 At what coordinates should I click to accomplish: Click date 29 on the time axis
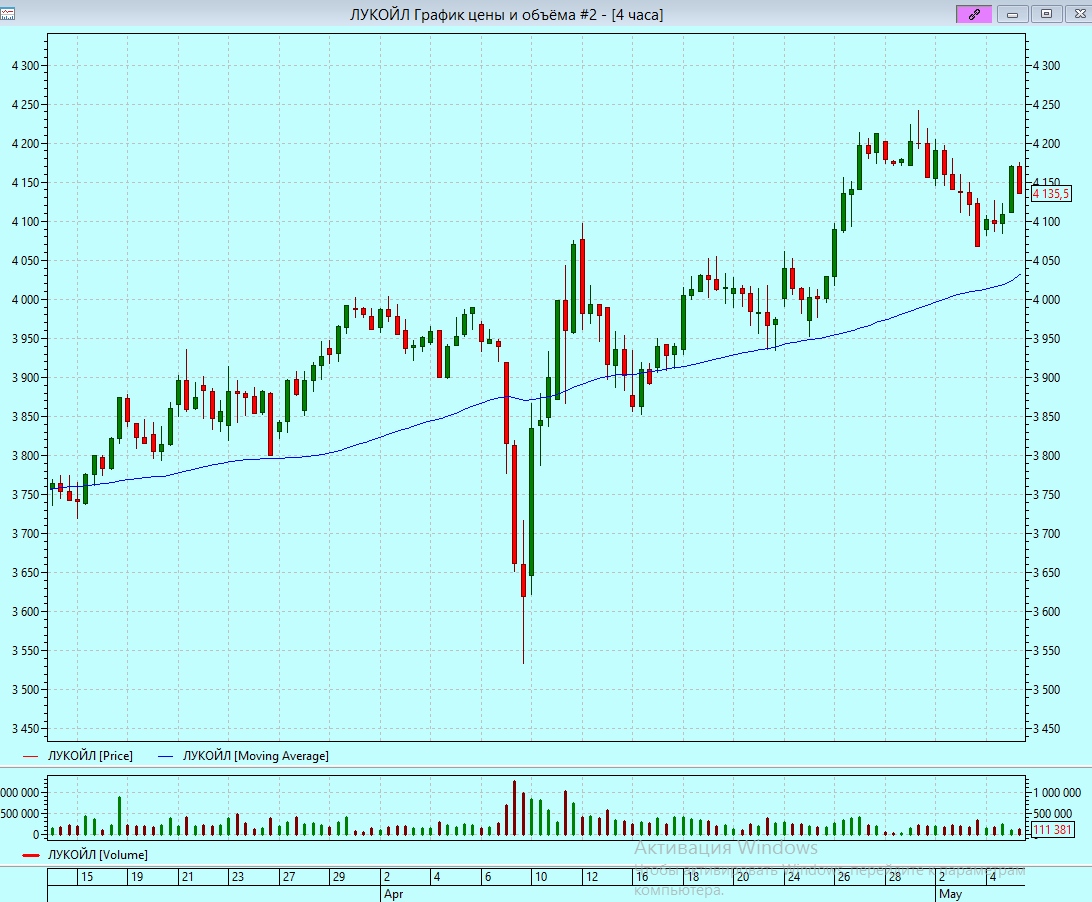pyautogui.click(x=339, y=877)
